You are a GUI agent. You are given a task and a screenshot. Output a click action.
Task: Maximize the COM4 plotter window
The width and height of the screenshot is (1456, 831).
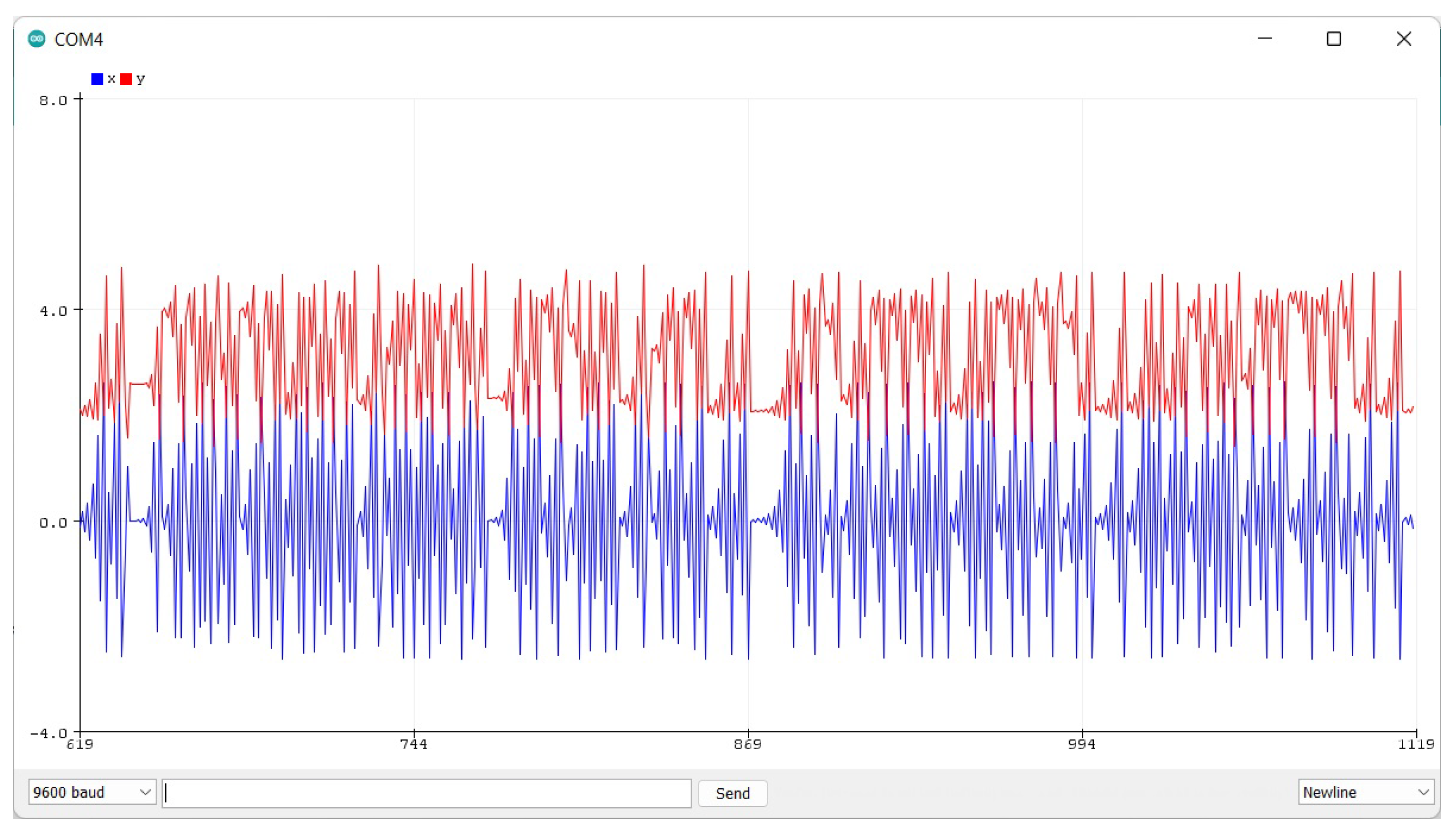click(1334, 39)
